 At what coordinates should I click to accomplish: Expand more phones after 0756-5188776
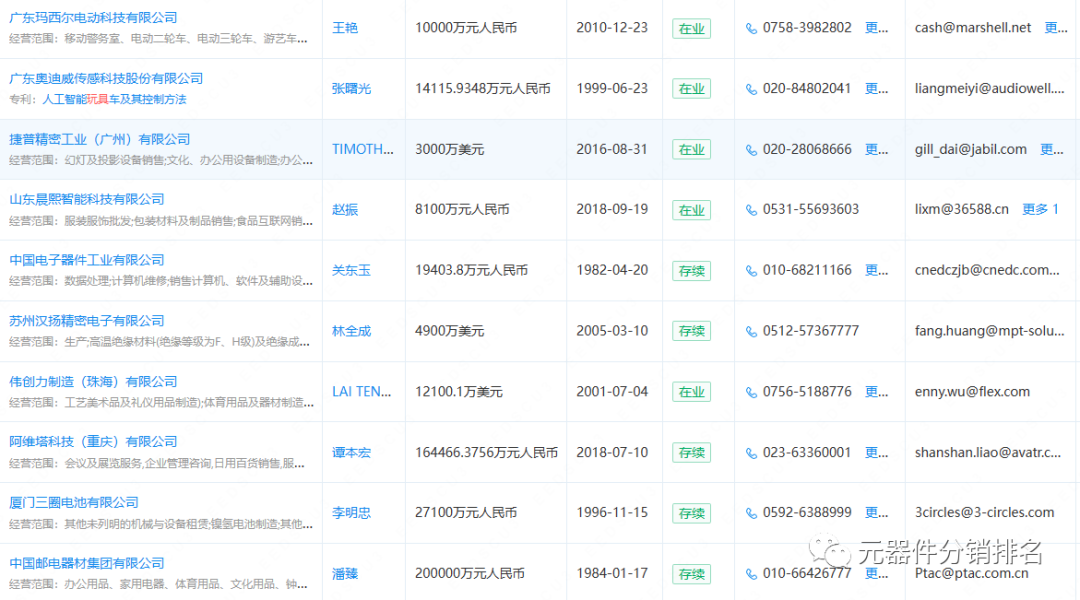pyautogui.click(x=876, y=391)
